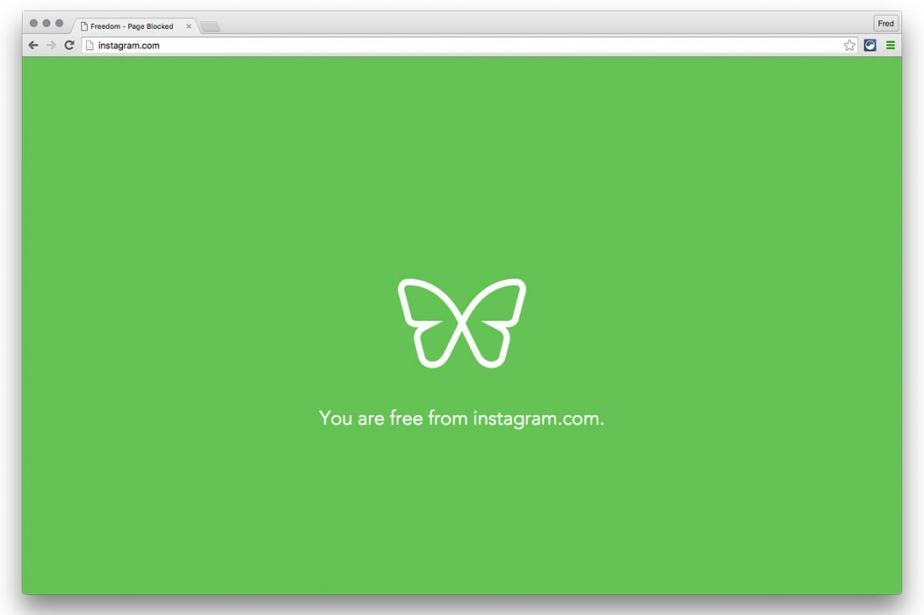Reload the instagram.com page
The height and width of the screenshot is (615, 924).
click(69, 45)
